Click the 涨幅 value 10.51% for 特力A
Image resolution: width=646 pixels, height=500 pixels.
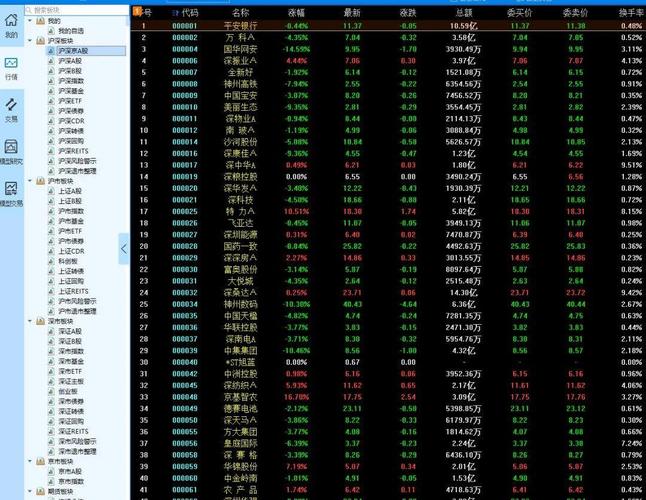pos(296,211)
